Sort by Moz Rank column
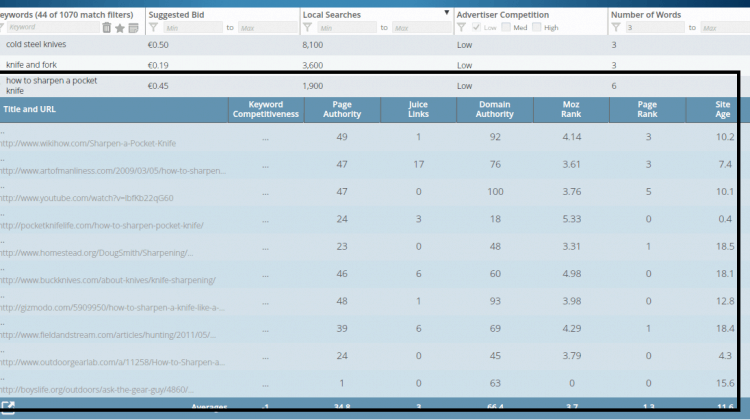The width and height of the screenshot is (750, 420). pos(571,109)
